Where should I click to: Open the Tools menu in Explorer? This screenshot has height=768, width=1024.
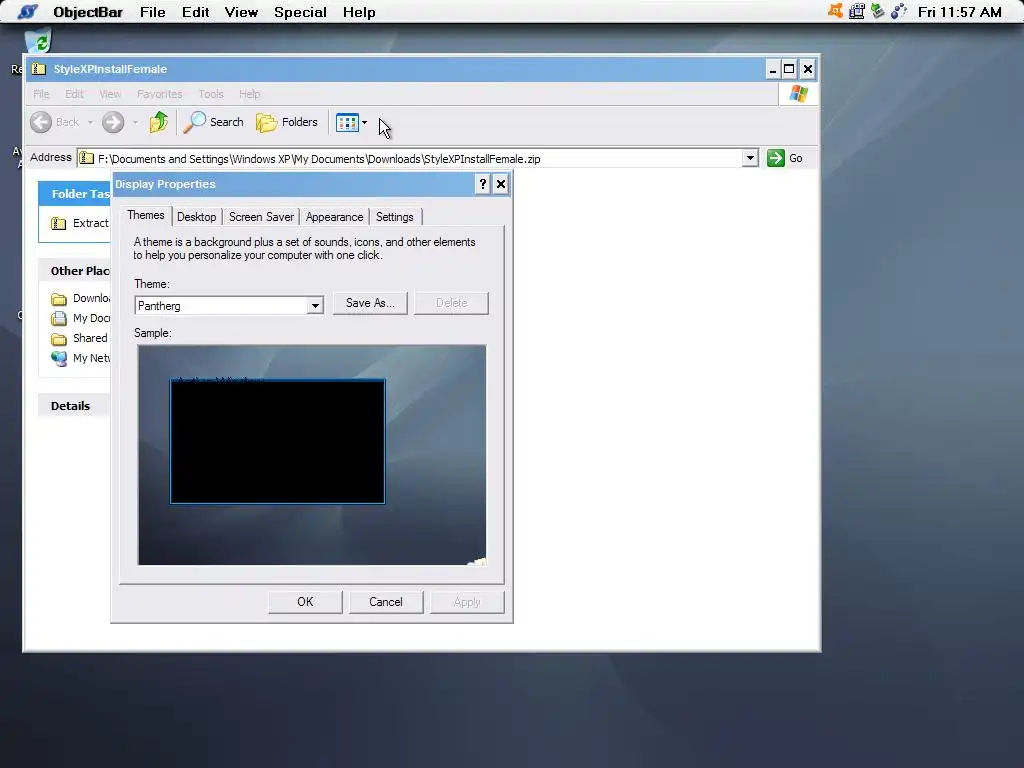pos(211,94)
